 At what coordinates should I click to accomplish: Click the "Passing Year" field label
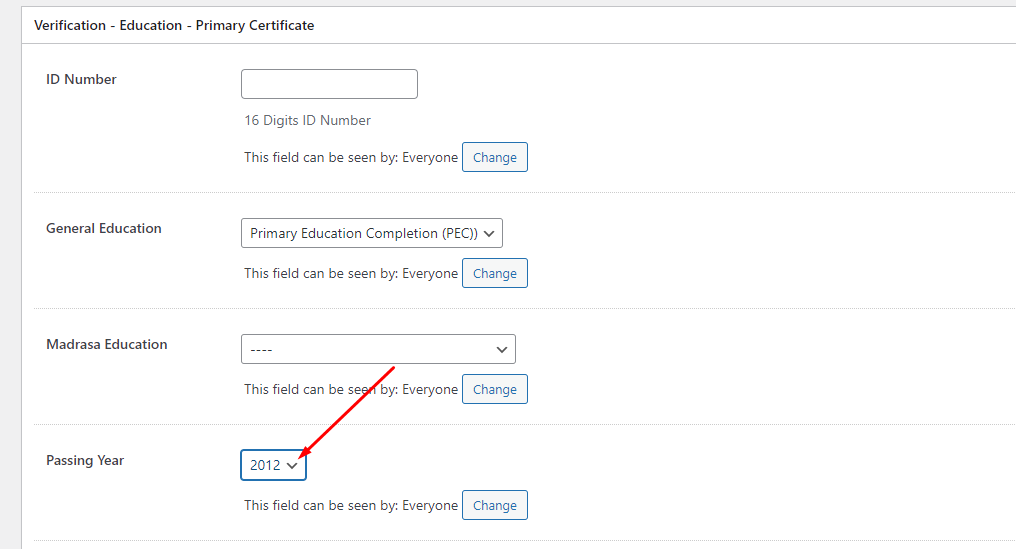point(85,460)
